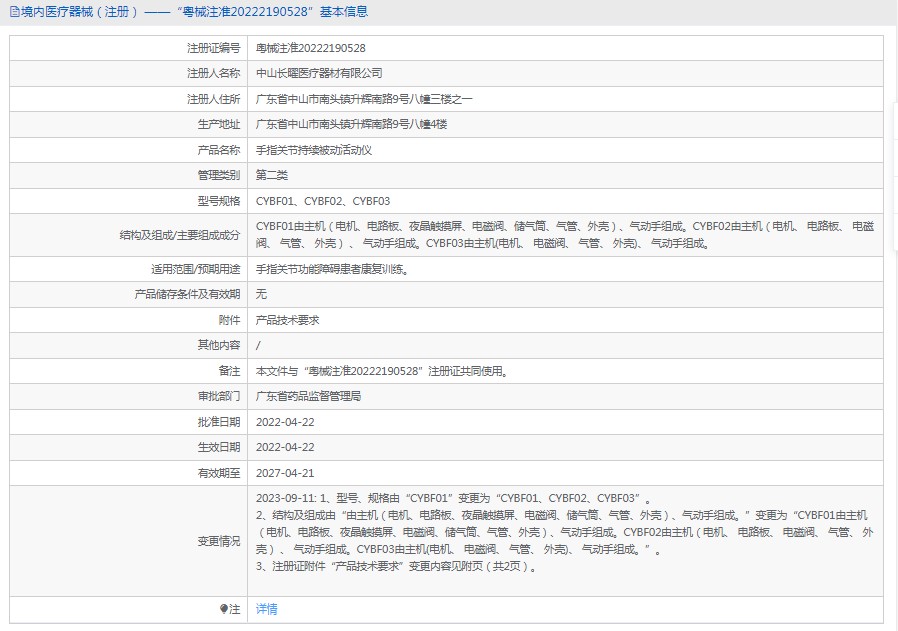898x631 pixels.
Task: Click the 注册人名称 label
Action: [x=214, y=73]
